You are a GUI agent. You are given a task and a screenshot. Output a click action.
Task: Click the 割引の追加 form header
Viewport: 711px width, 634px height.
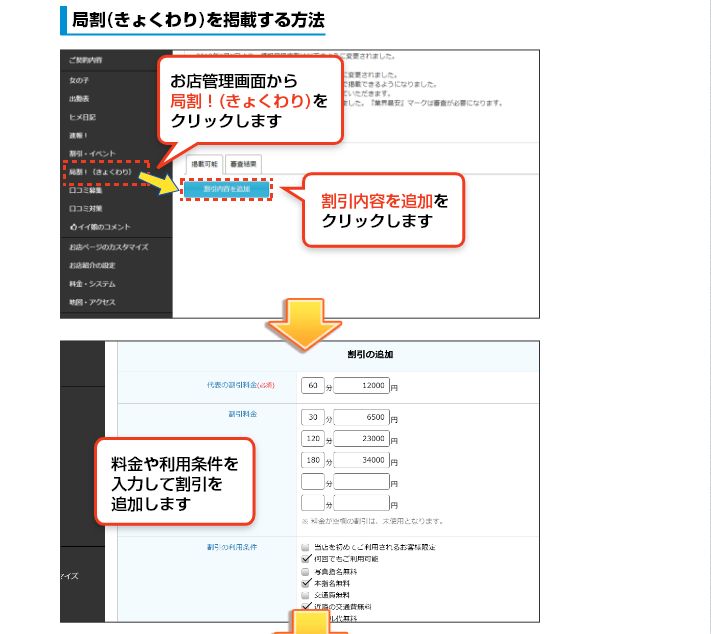point(370,354)
